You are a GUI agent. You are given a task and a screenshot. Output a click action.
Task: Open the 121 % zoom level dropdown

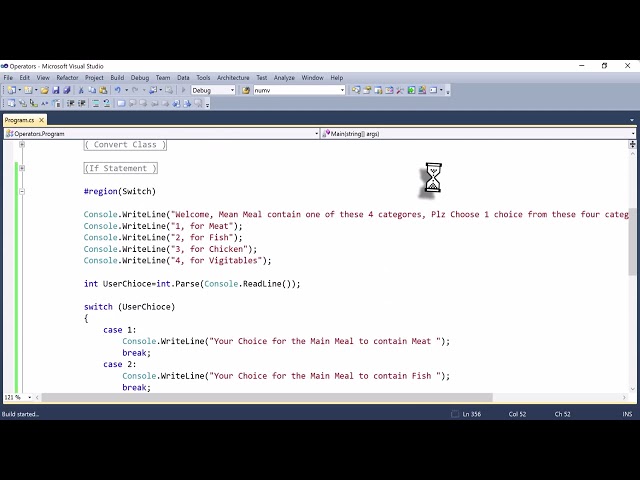tap(18, 397)
